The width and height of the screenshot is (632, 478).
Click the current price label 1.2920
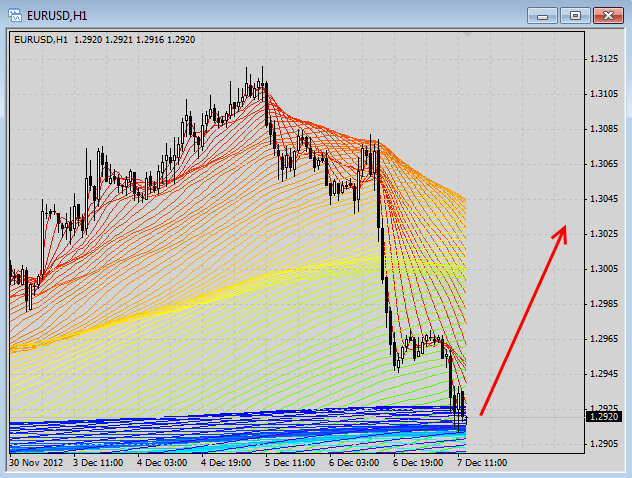point(604,416)
